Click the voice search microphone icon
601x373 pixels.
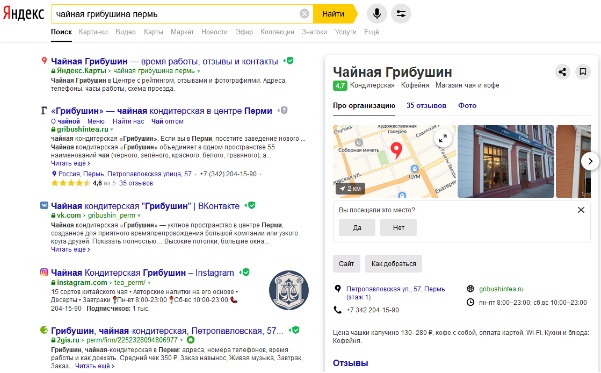(376, 14)
